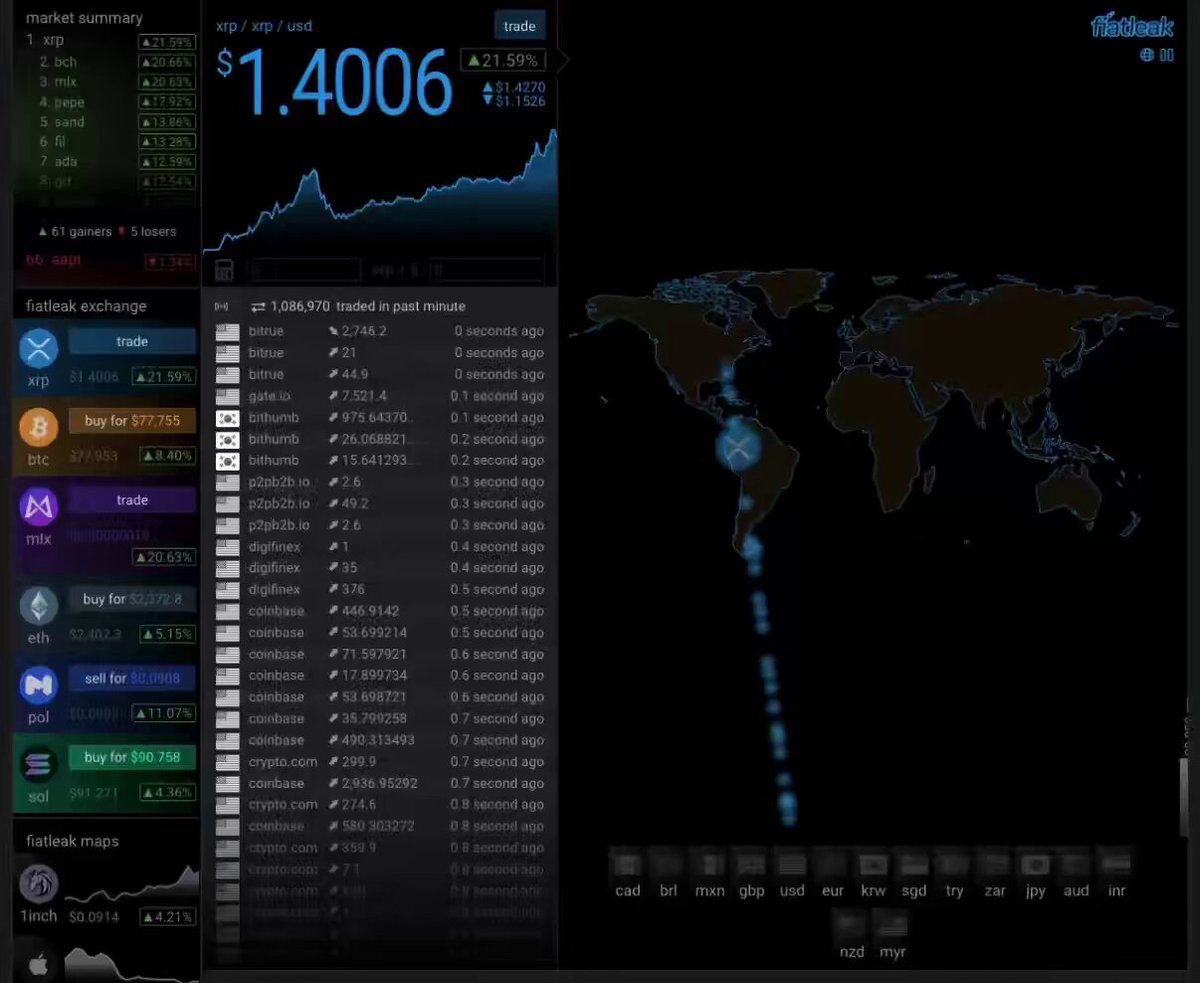This screenshot has height=983, width=1200.
Task: Click the Solana coin icon
Action: 39,765
